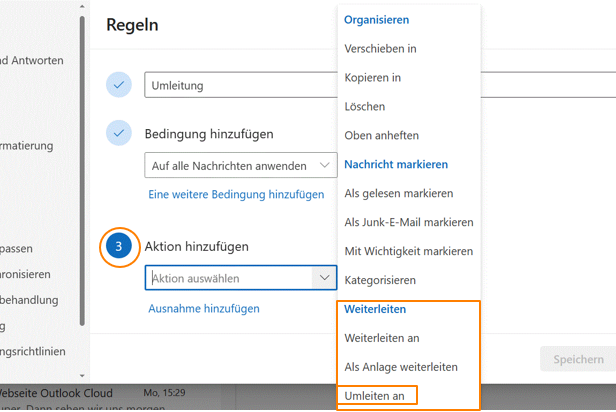This screenshot has height=412, width=616.
Task: Open the background email 'Webseite Outlook Cloud'
Action: [x=56, y=393]
